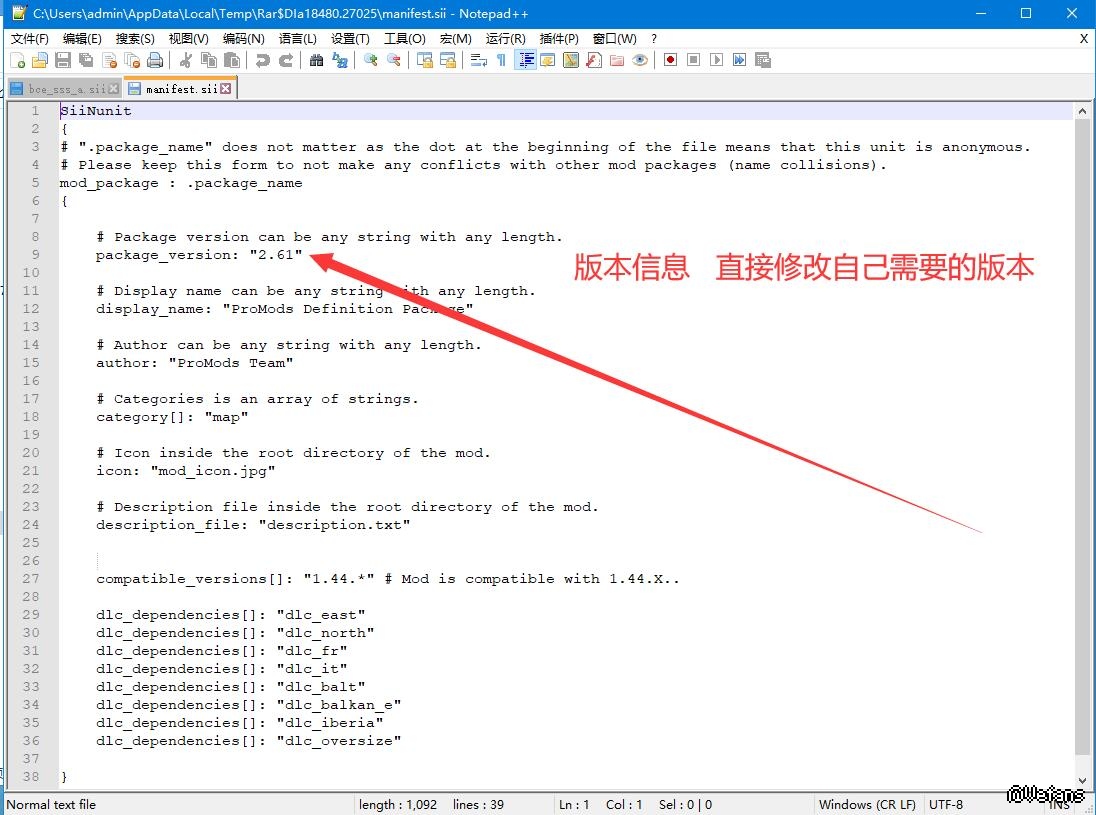Open a file with folder icon
This screenshot has height=815, width=1096.
pyautogui.click(x=40, y=60)
